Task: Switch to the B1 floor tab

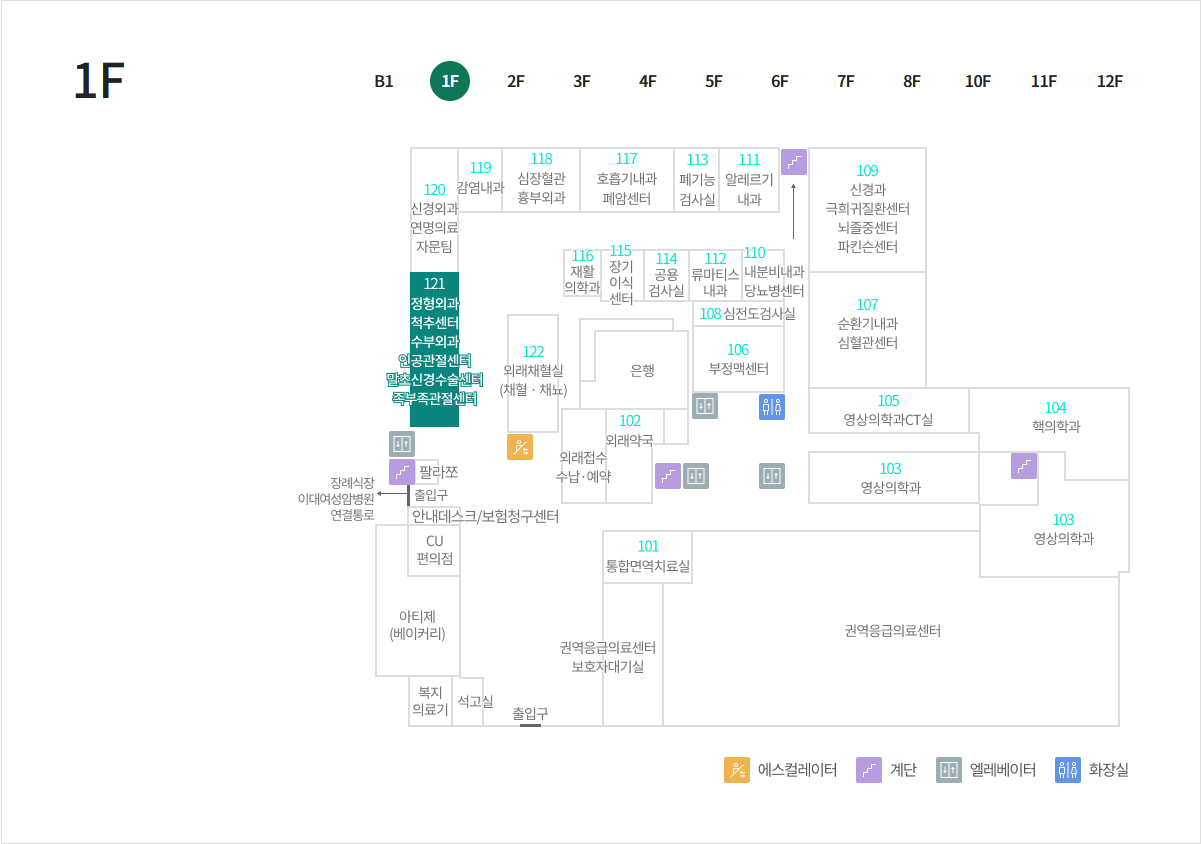Action: pos(384,82)
